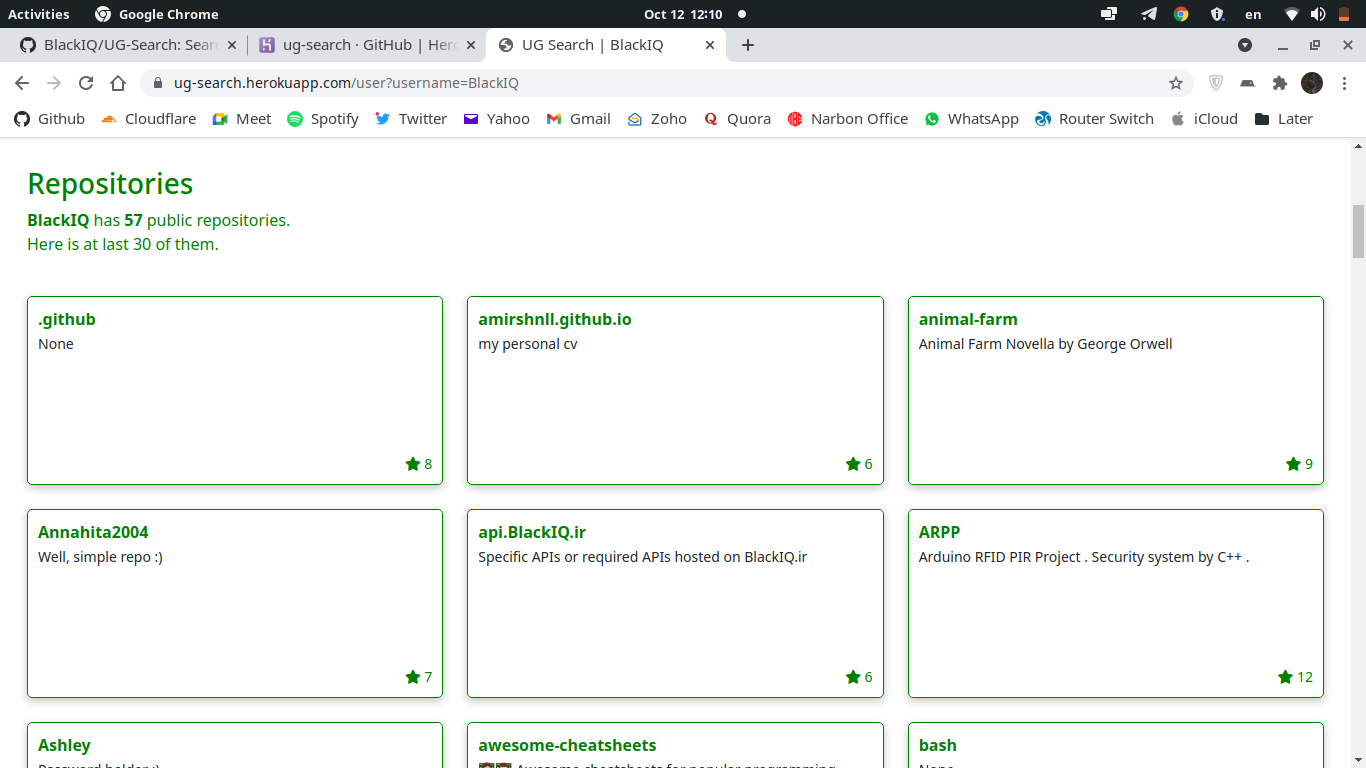This screenshot has height=768, width=1366.
Task: Click the star icon on amirshnll.github.io card
Action: [x=853, y=464]
